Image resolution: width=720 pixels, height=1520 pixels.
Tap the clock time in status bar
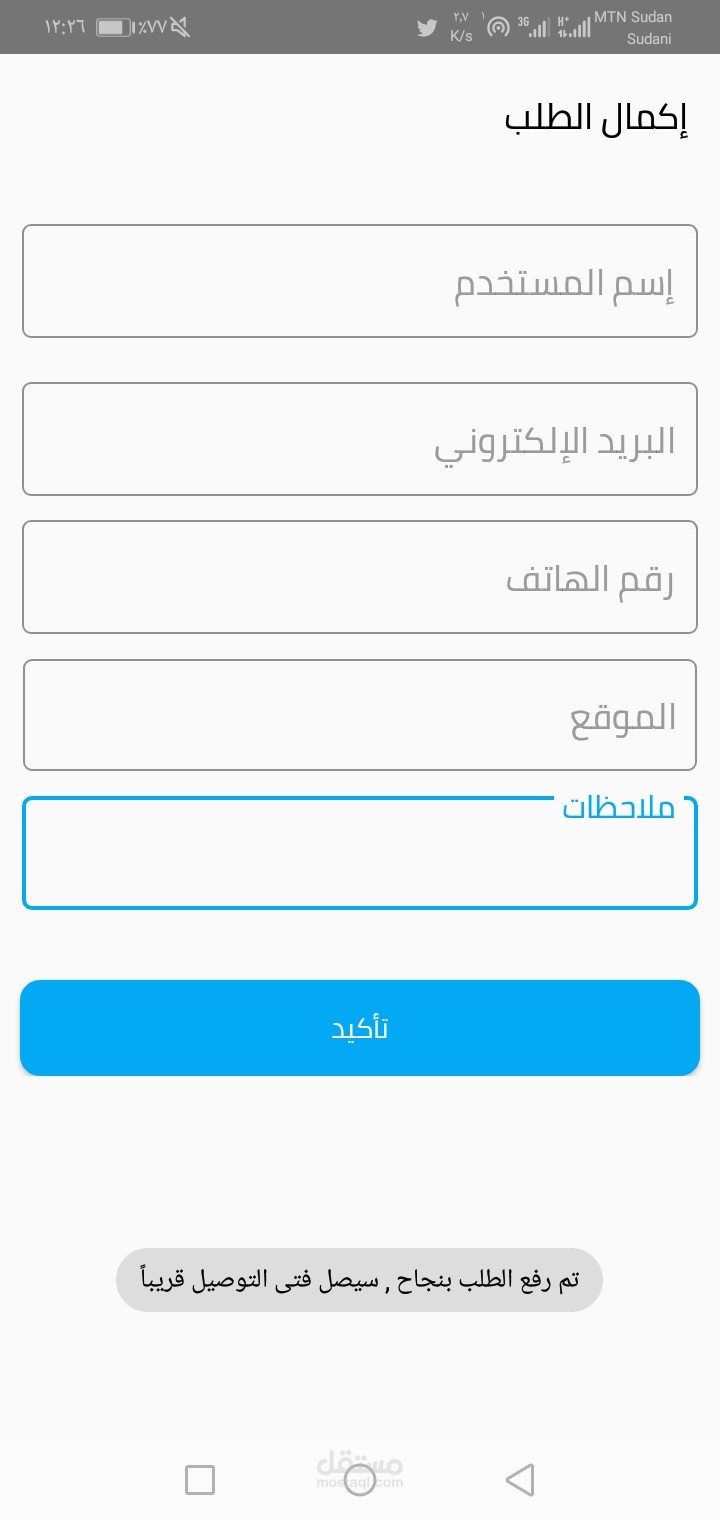pos(64,27)
